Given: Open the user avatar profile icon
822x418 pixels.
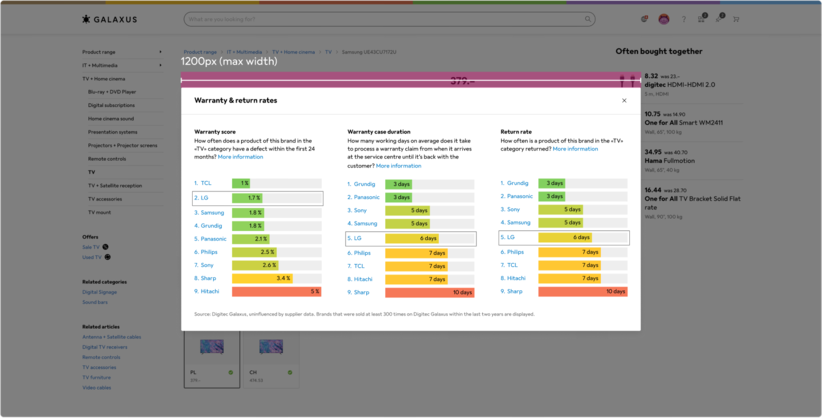Looking at the screenshot, I should point(663,19).
